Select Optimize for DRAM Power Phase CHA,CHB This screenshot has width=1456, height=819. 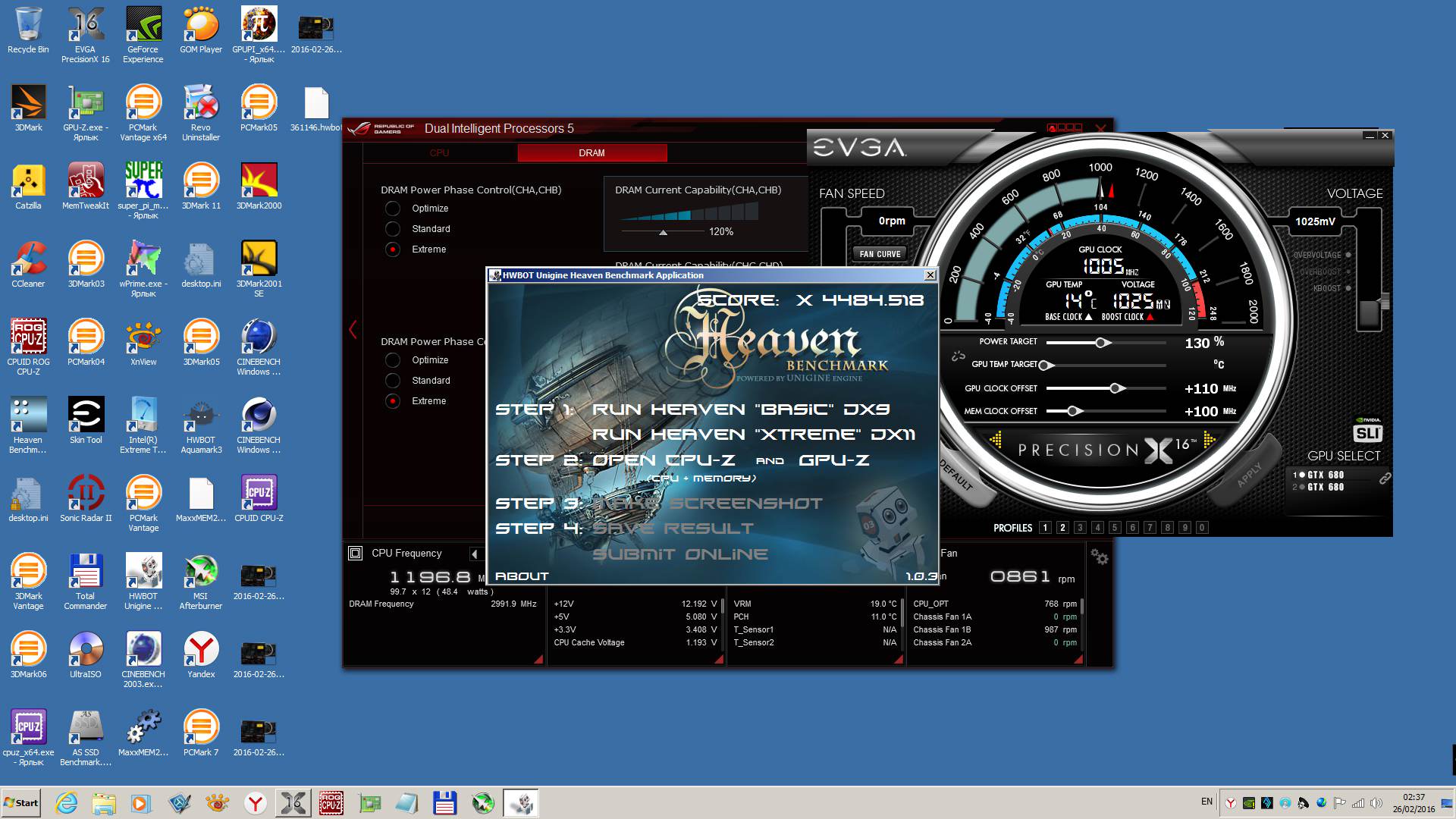pyautogui.click(x=392, y=209)
